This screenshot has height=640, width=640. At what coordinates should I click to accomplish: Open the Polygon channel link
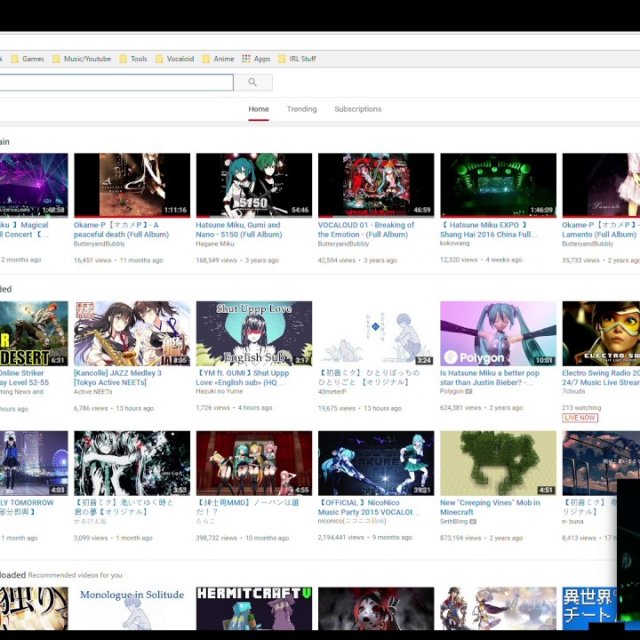tap(451, 391)
